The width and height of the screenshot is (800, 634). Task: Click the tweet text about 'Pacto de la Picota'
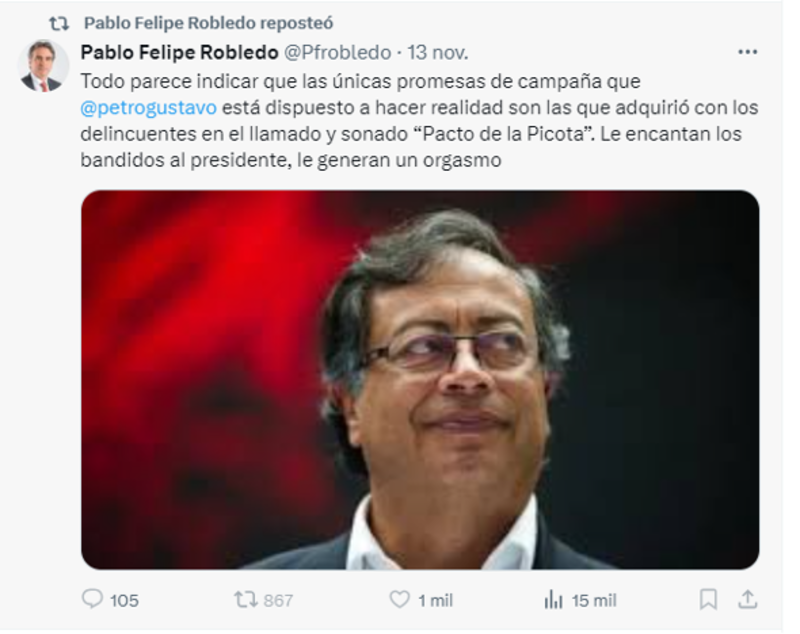click(x=419, y=121)
